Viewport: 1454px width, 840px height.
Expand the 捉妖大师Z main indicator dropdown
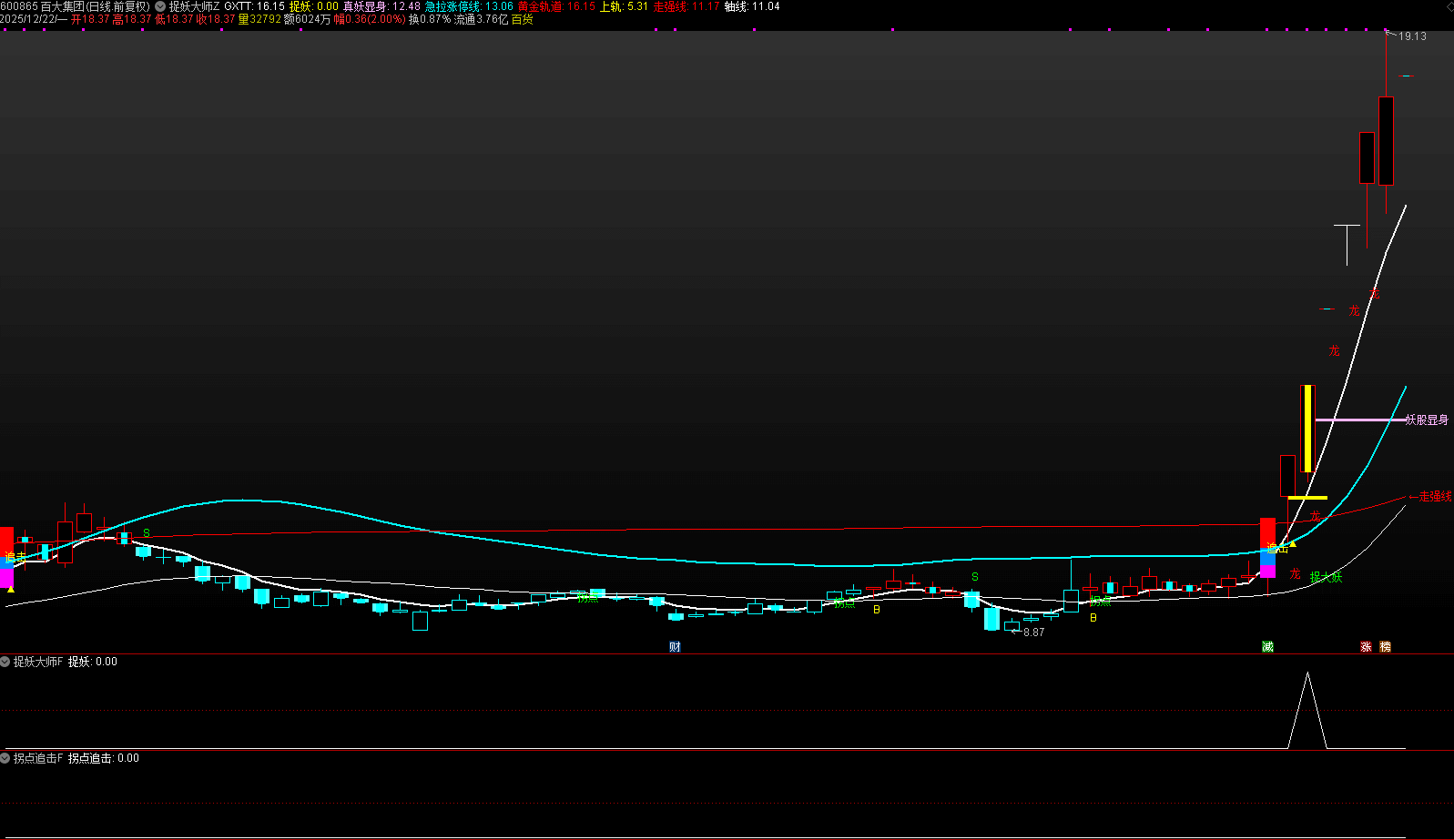click(x=160, y=6)
